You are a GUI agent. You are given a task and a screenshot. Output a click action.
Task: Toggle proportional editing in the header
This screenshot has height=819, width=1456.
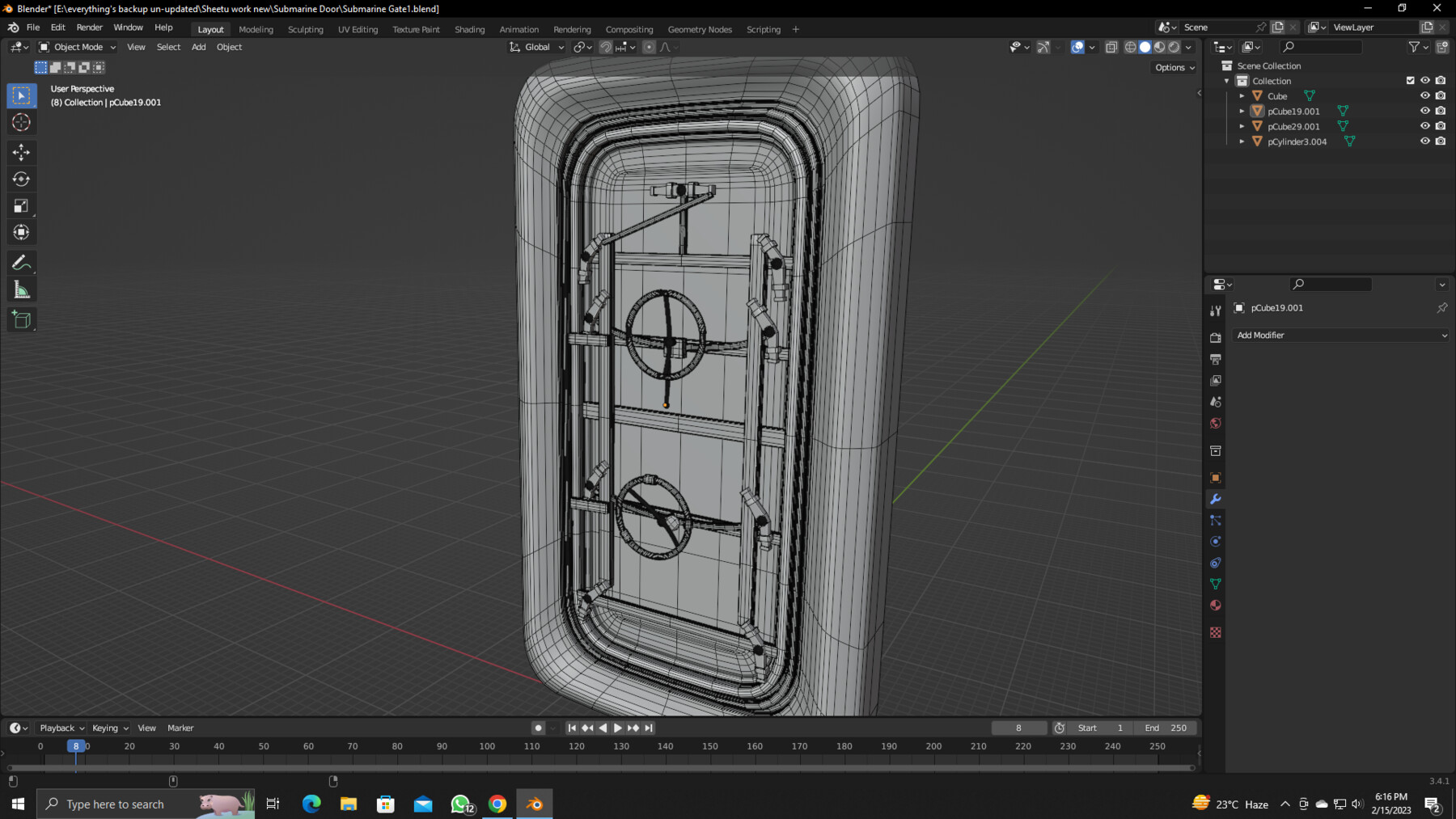[648, 47]
